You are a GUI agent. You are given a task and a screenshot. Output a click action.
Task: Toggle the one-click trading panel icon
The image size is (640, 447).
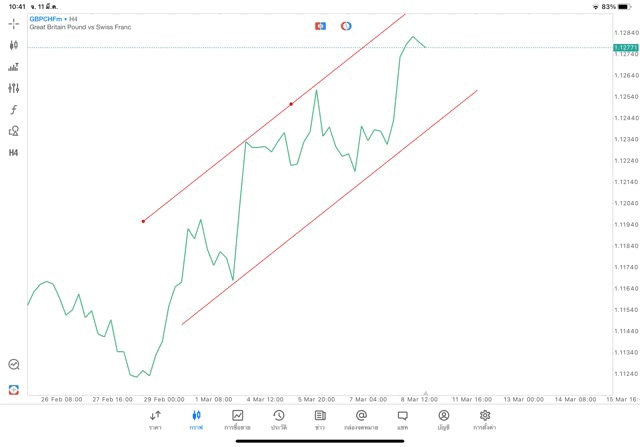pos(320,26)
